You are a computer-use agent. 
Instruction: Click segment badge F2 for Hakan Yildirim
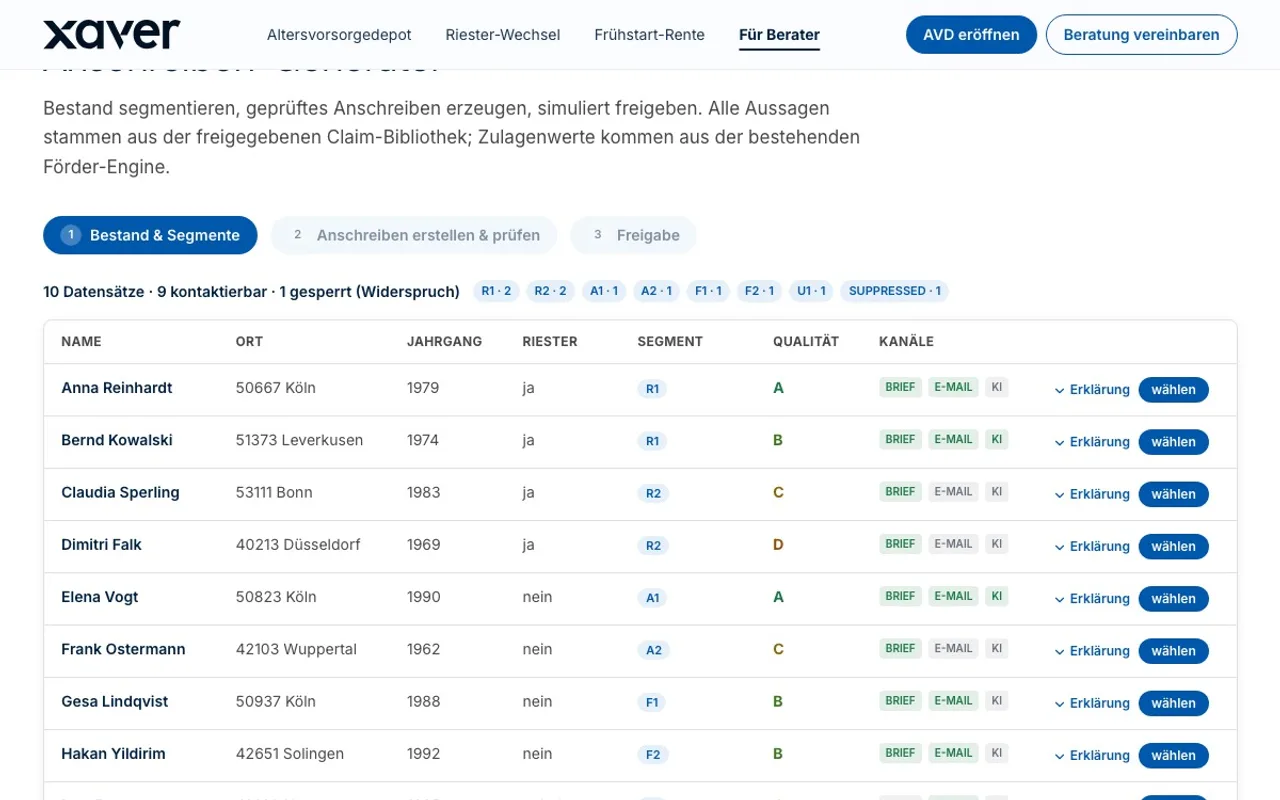[653, 755]
